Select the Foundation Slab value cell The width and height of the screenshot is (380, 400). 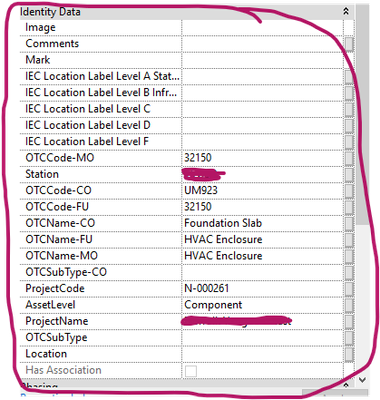coord(262,223)
